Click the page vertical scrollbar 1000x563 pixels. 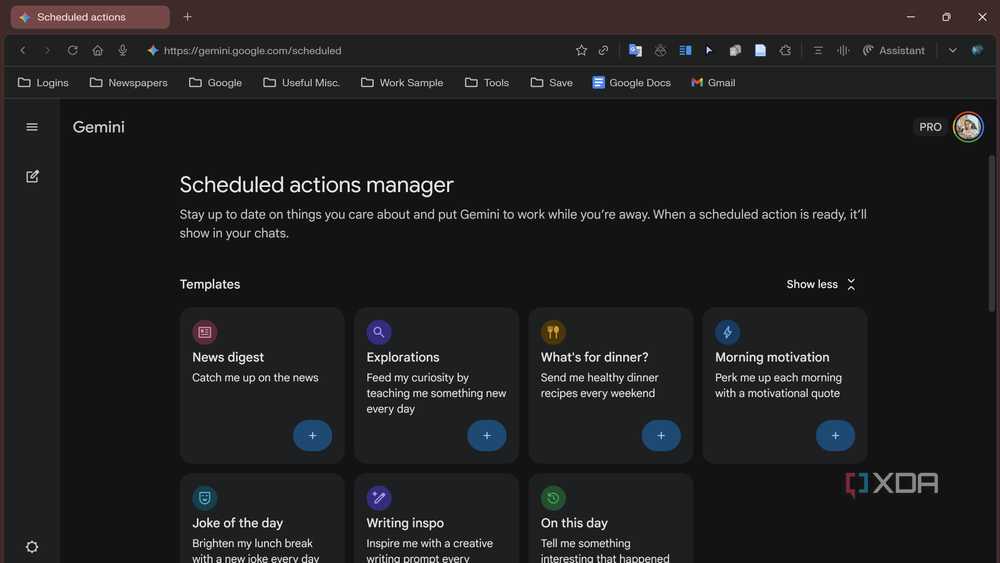point(992,233)
